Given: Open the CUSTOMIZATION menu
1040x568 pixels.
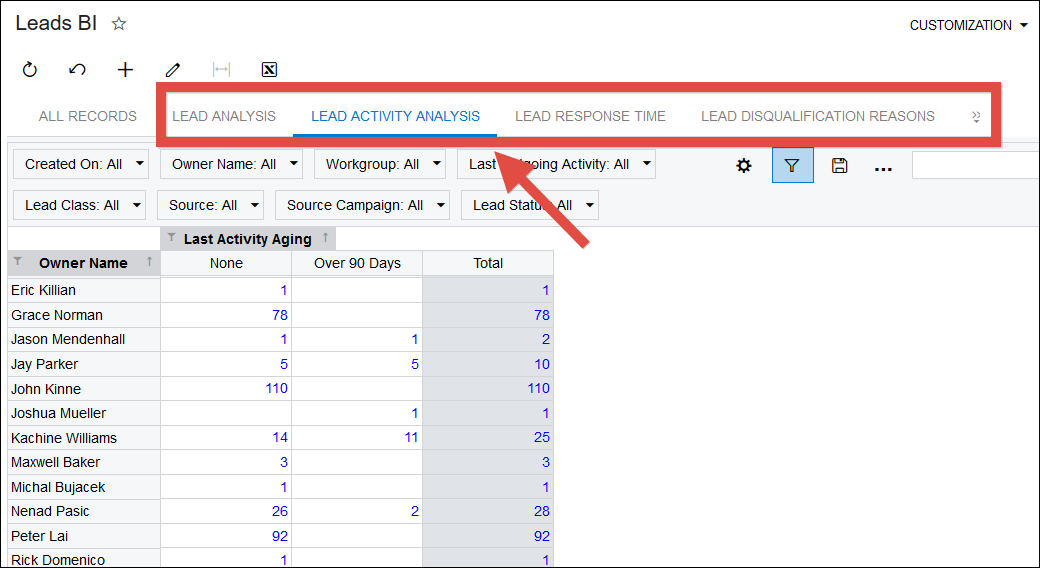Looking at the screenshot, I should (968, 25).
